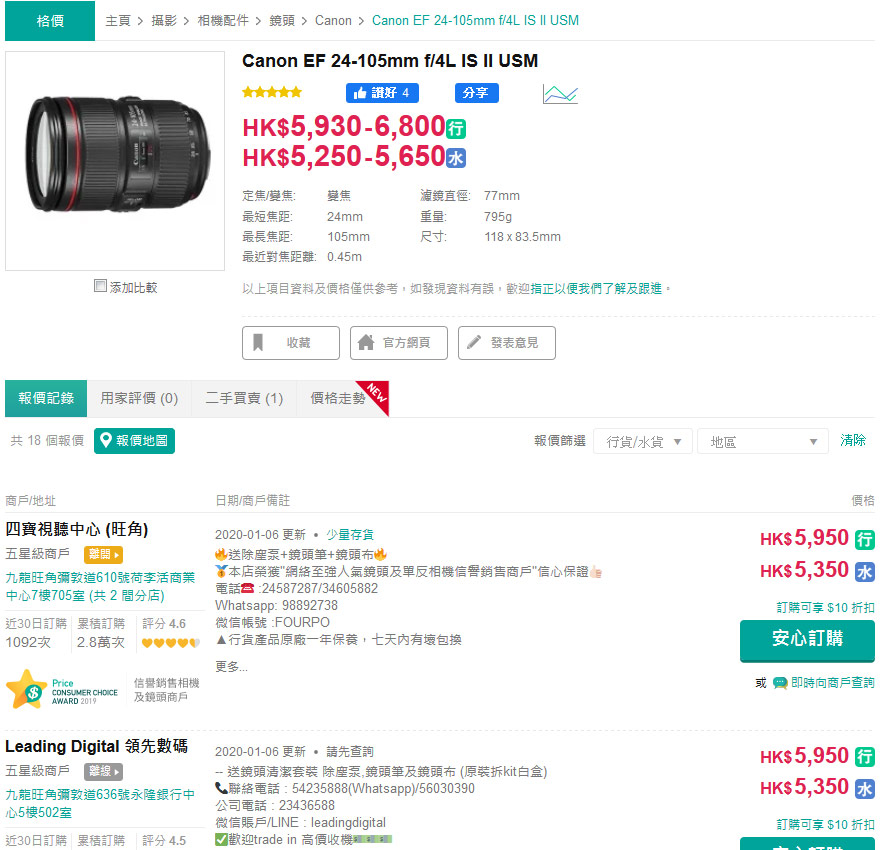Open 四寶視聽中心 (旺角) merchant page
Viewport: 890px width, 850px height.
tap(77, 529)
